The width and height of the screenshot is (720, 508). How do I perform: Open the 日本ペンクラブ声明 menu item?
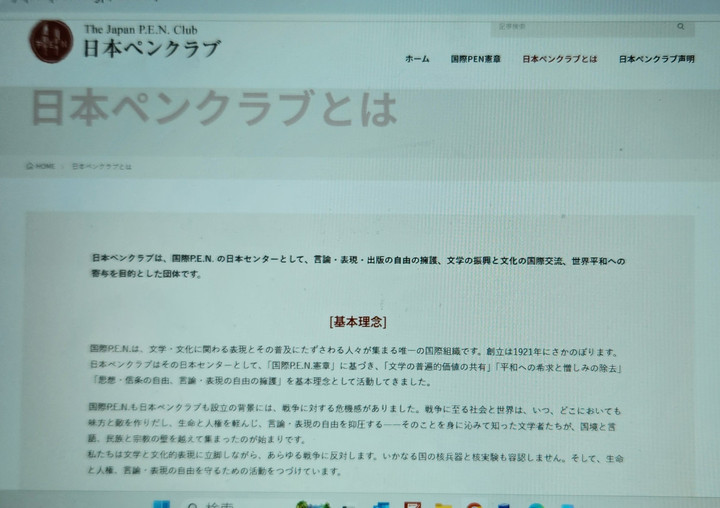pyautogui.click(x=656, y=59)
